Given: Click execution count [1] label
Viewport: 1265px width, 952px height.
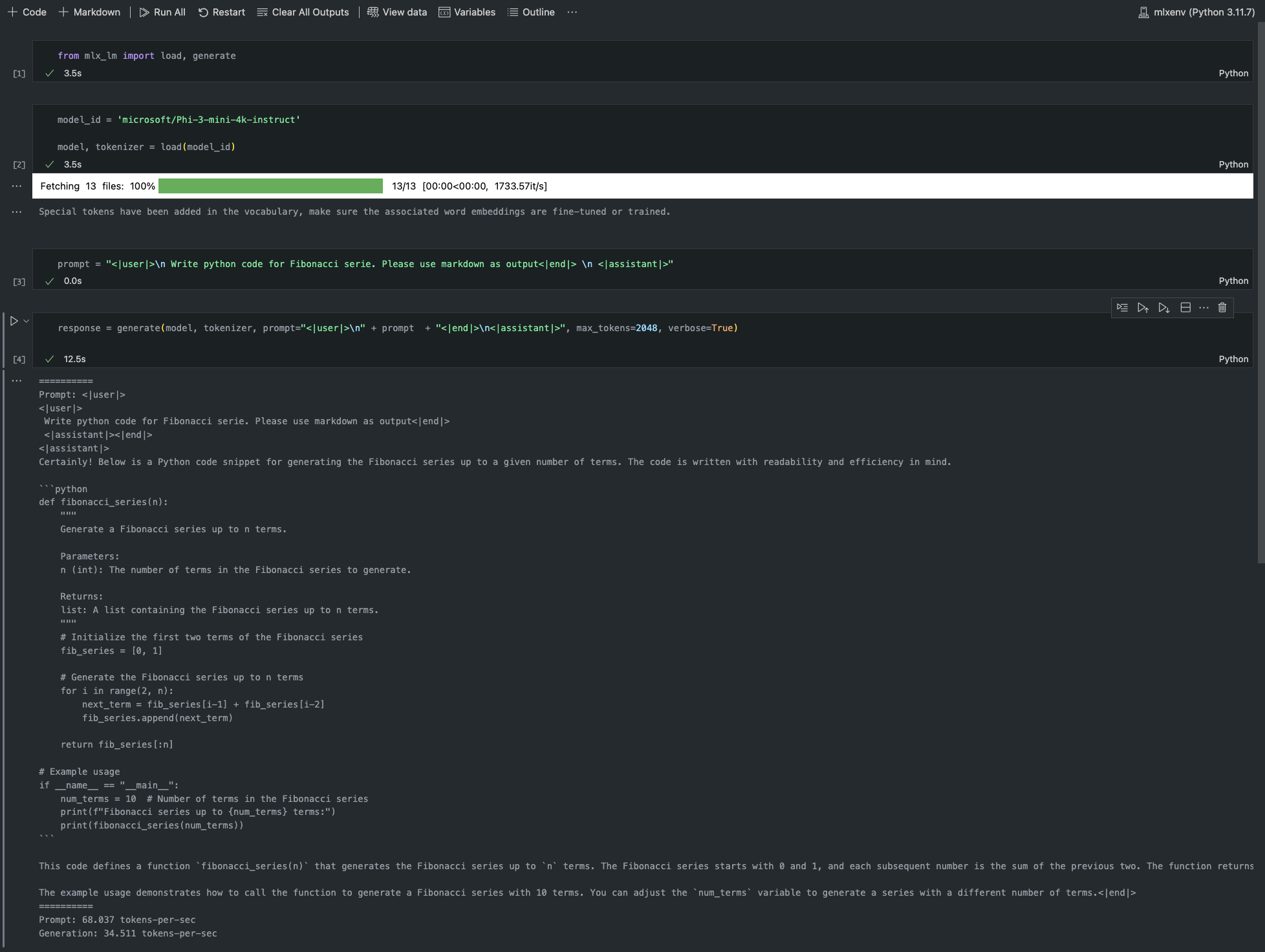Looking at the screenshot, I should 19,73.
